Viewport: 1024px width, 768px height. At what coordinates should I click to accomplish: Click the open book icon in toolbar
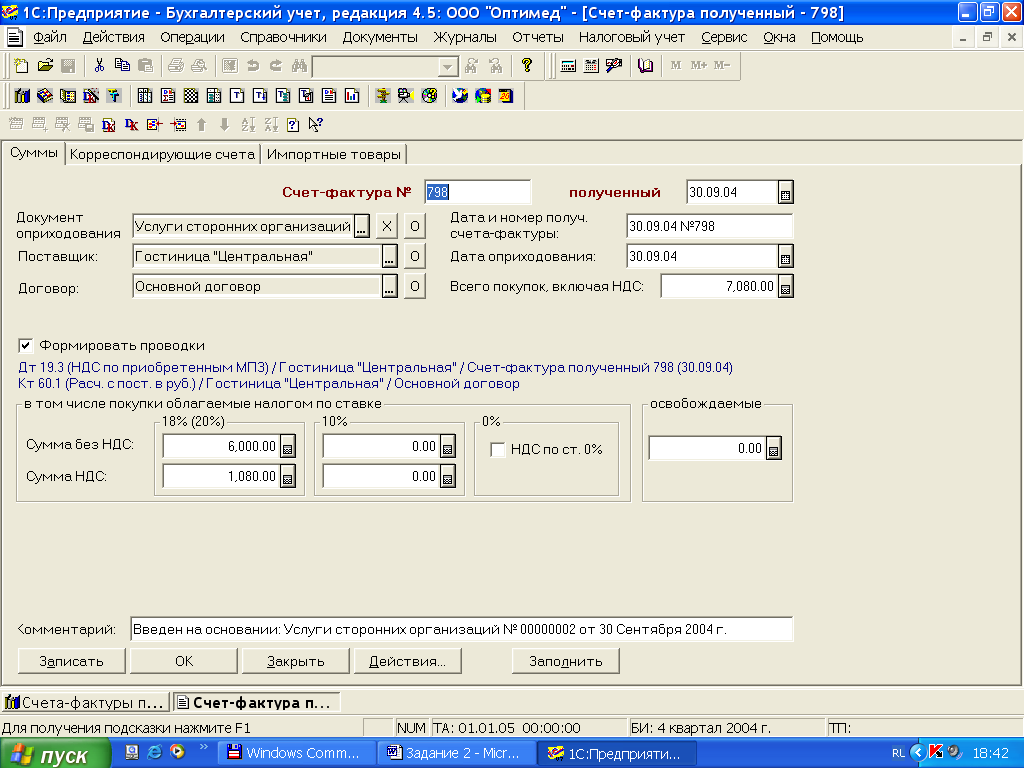[645, 65]
